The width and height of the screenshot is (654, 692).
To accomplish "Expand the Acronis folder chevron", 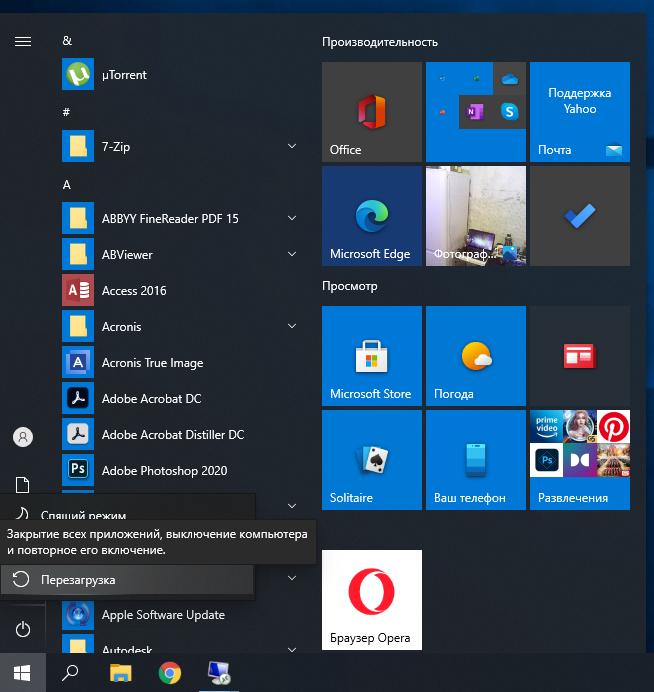I will [x=292, y=327].
